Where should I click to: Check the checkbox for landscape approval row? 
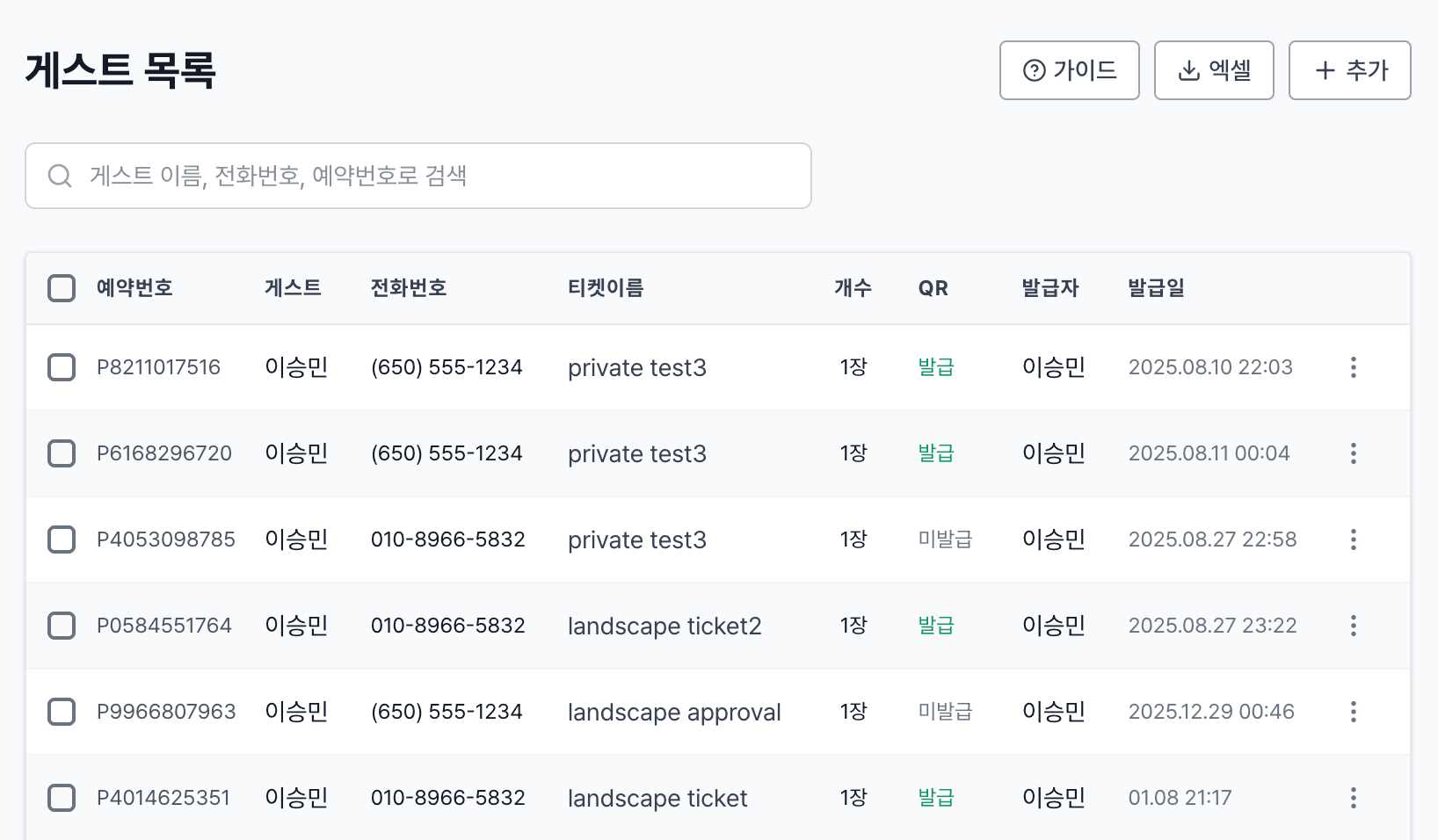(x=62, y=712)
